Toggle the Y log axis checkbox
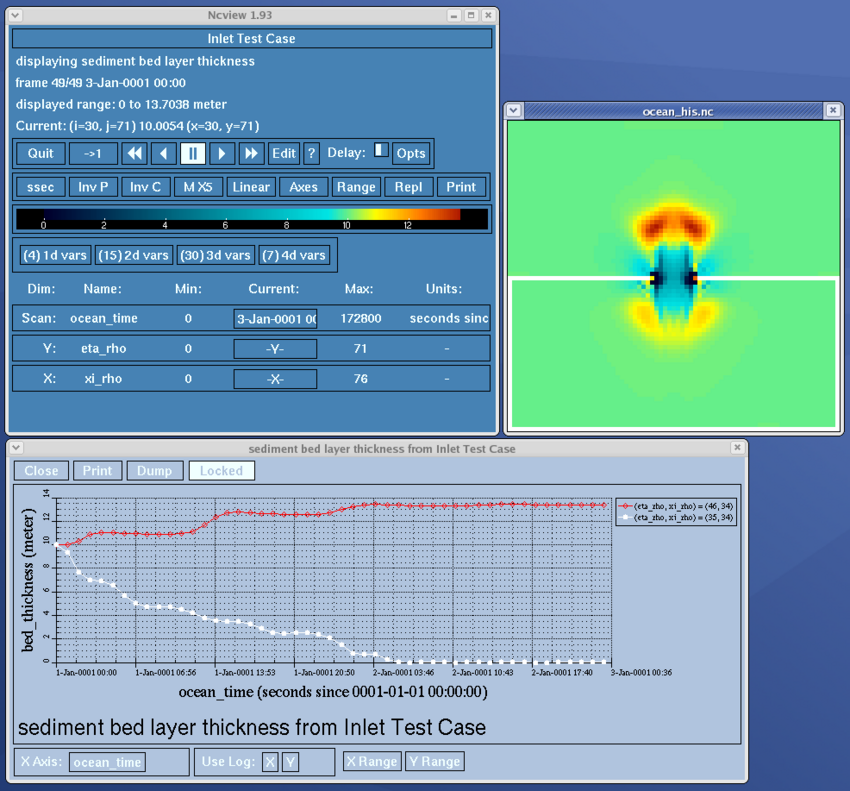The image size is (850, 791). tap(290, 762)
